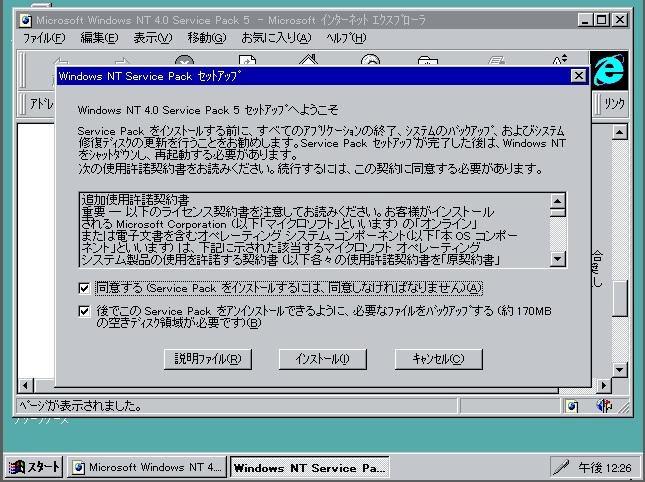
Task: Open the お気に入り(A) menu
Action: [276, 38]
